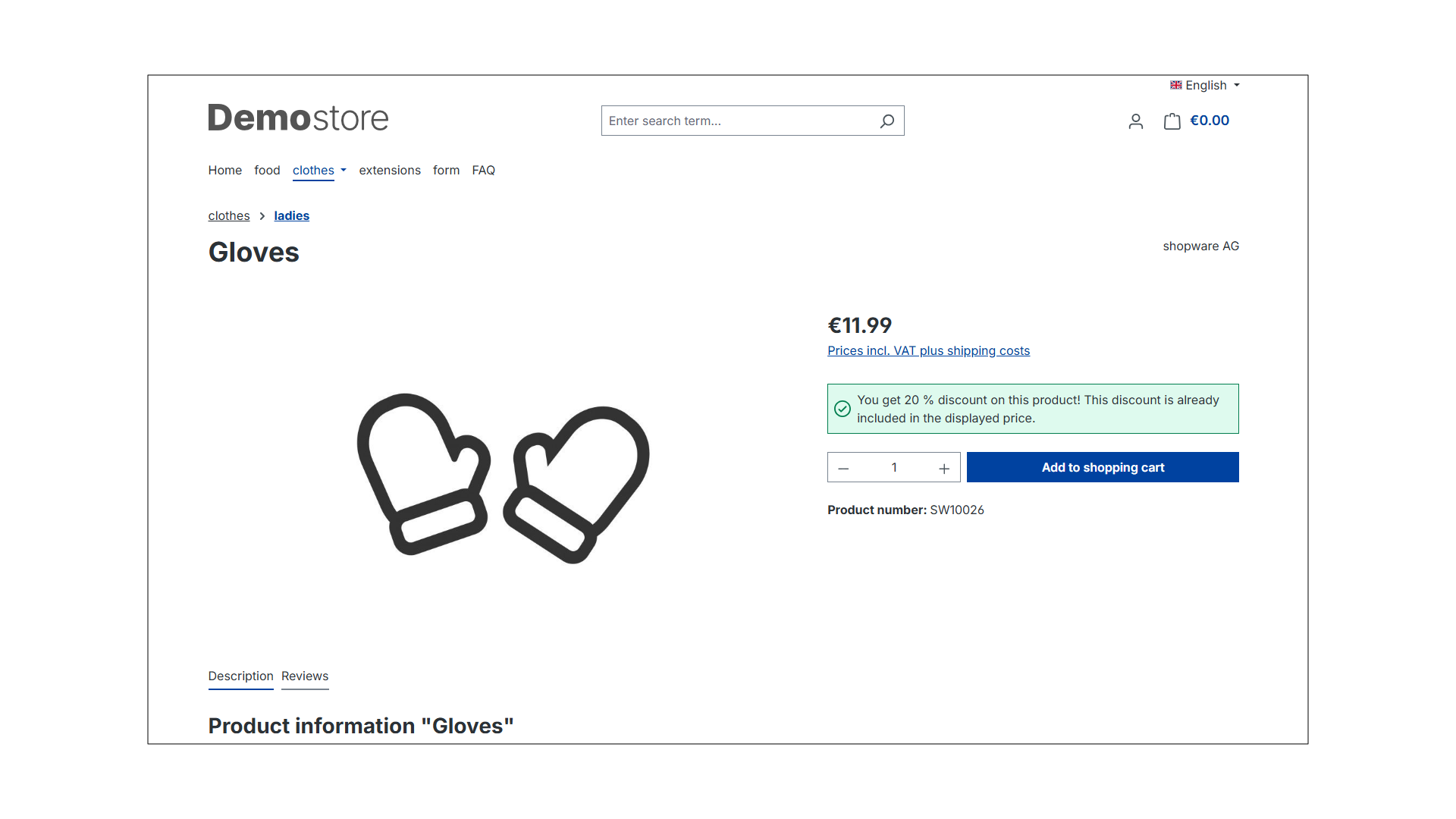Increase quantity with the plus icon
1456x819 pixels.
point(944,468)
